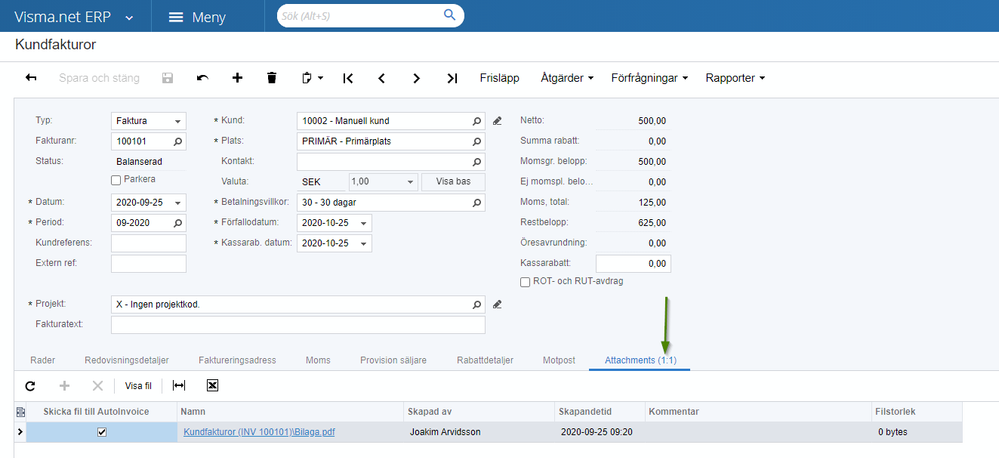The height and width of the screenshot is (458, 999).
Task: Click lookup magnifier in Kund field
Action: (477, 121)
